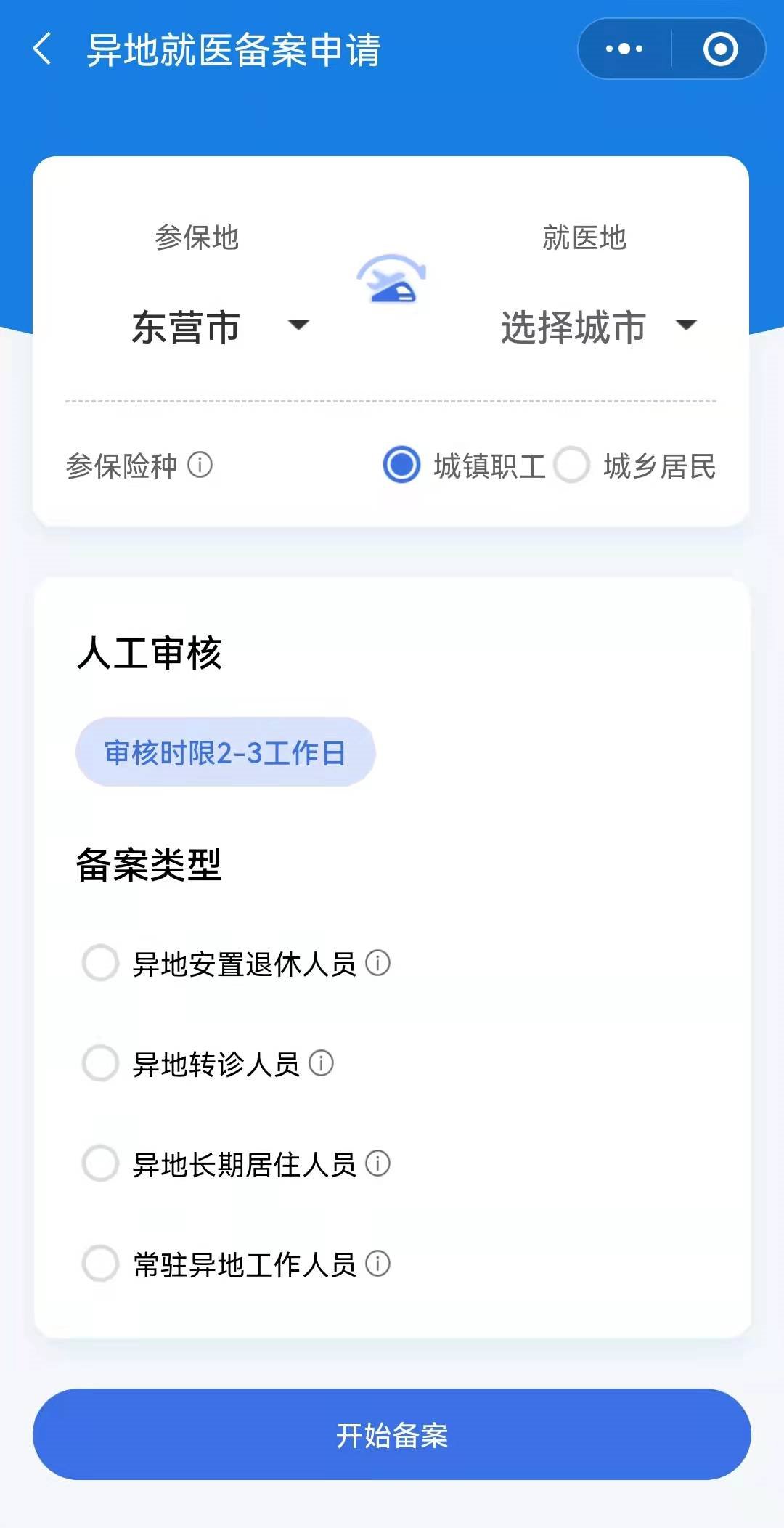Tap the 审核时限2-3工作日 badge
784x1528 pixels.
(225, 752)
